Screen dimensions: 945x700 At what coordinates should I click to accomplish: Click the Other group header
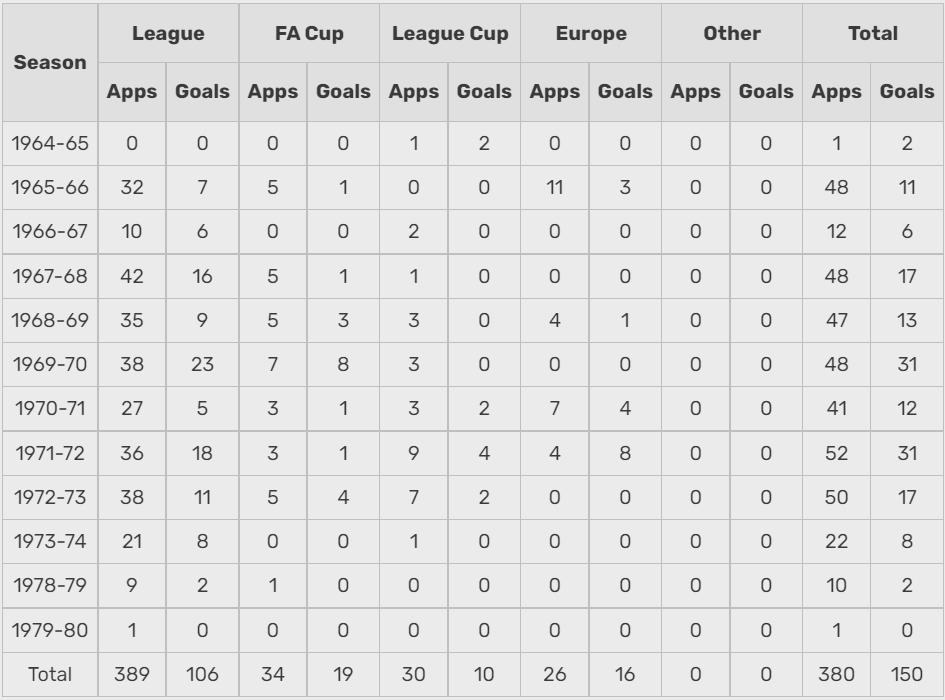(732, 33)
